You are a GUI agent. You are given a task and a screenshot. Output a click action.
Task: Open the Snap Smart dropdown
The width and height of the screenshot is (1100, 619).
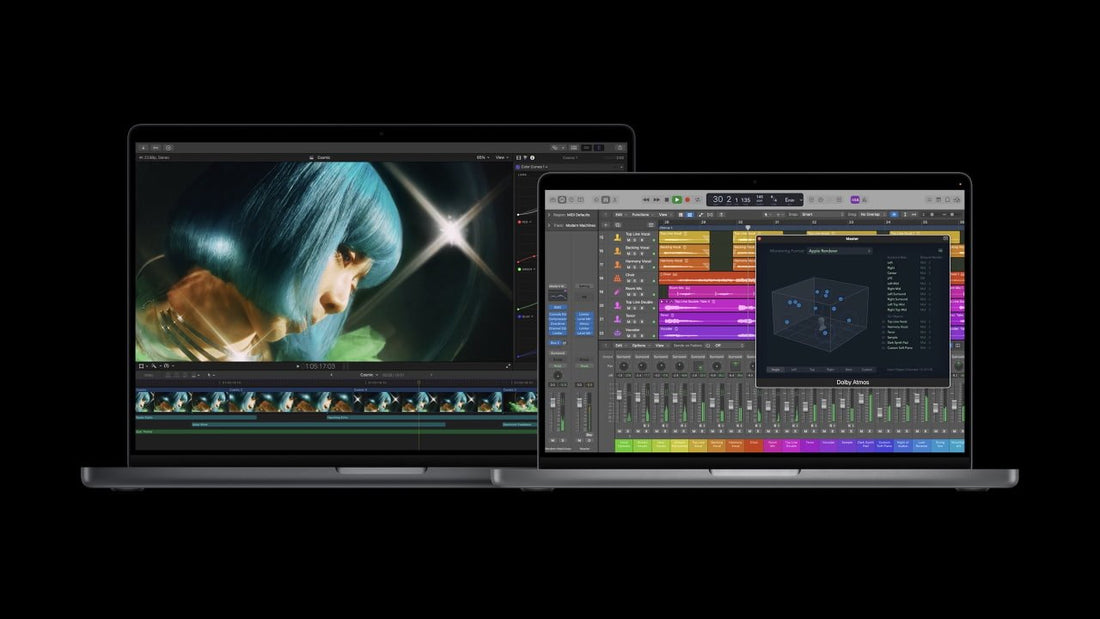coord(822,214)
